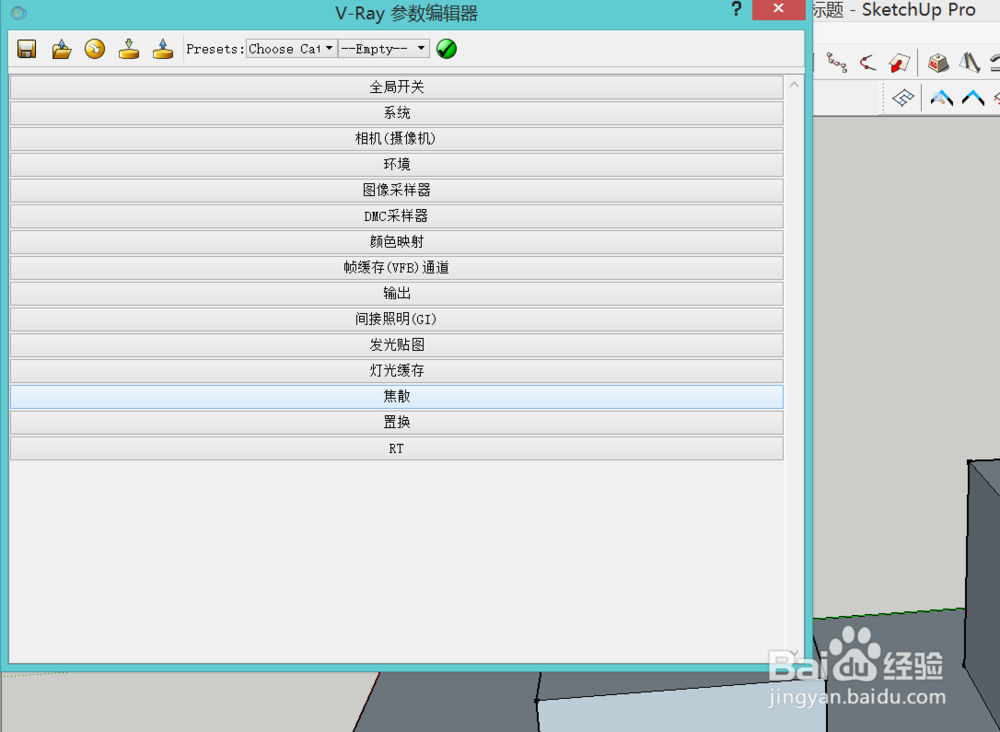Expand the 图像采样器 rollout

coord(397,191)
